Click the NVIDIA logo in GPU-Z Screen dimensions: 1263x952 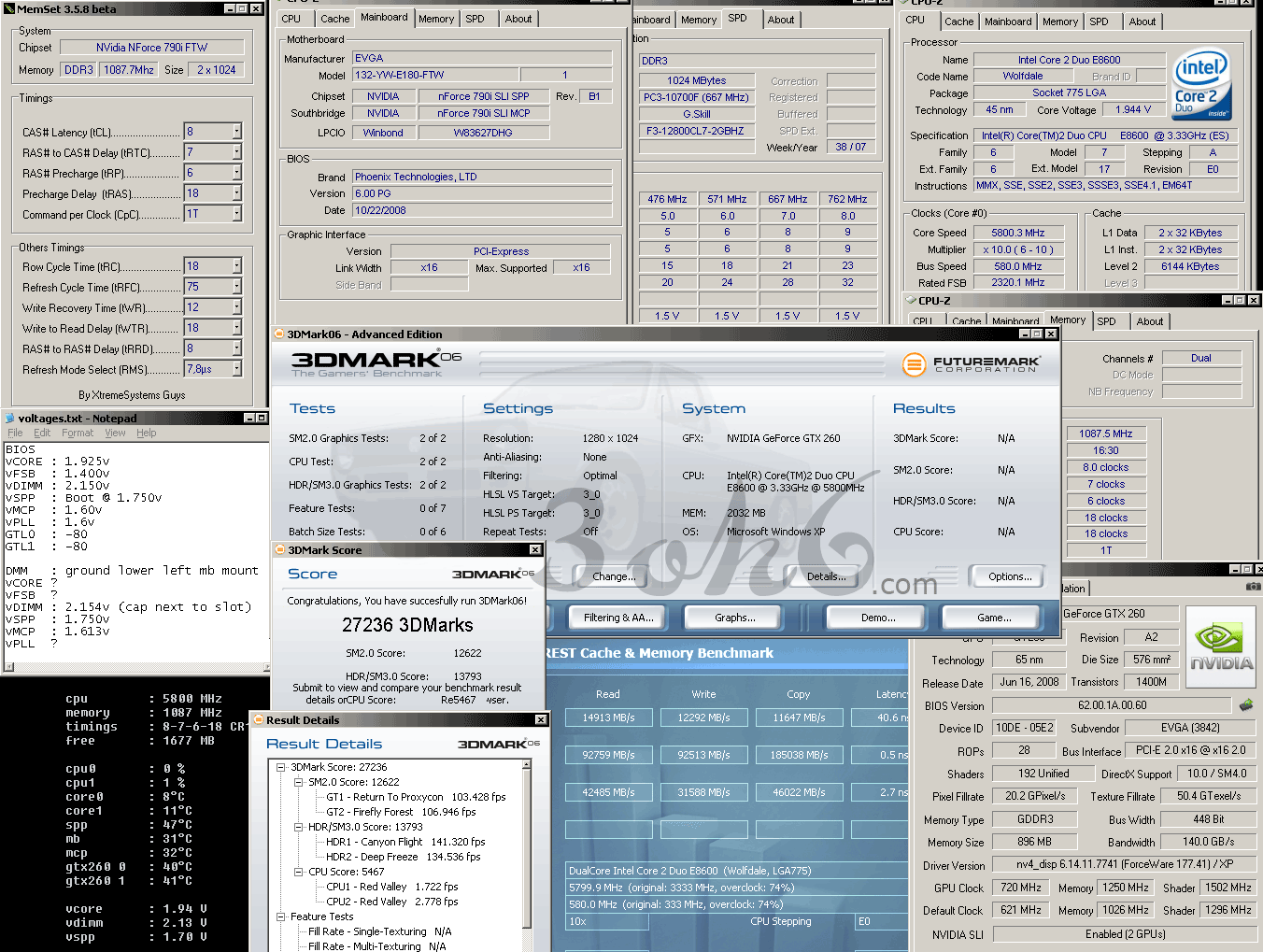1221,647
